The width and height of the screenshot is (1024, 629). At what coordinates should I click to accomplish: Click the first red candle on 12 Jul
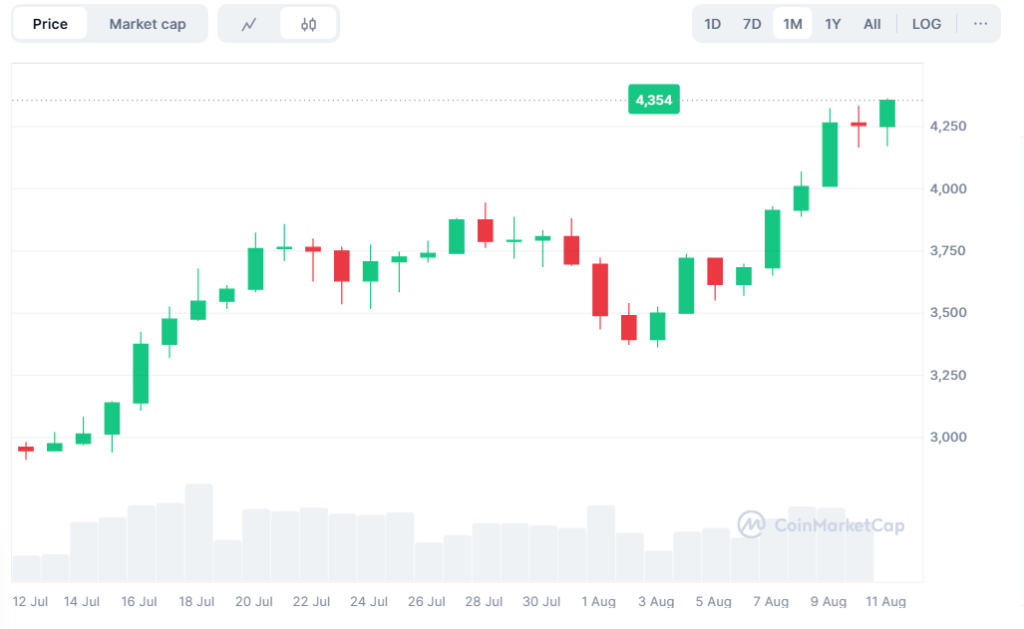[26, 449]
